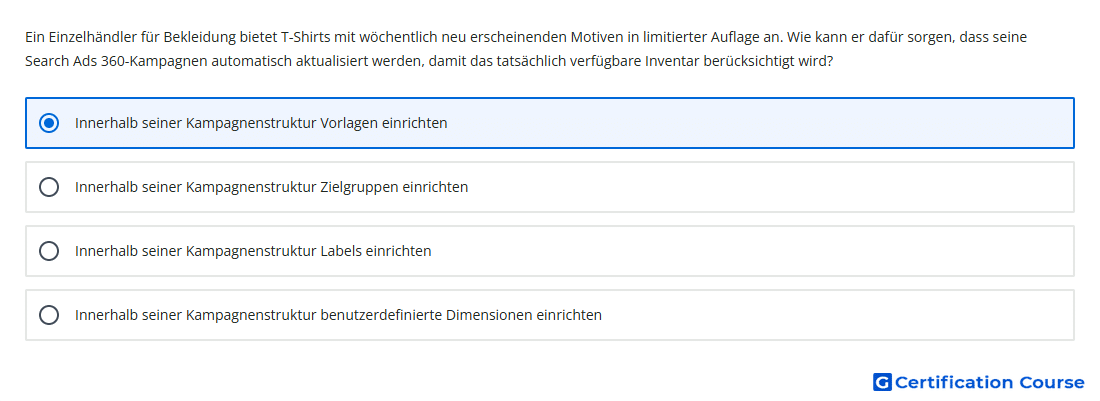
Task: Open the Certification Course text link
Action: pyautogui.click(x=989, y=382)
